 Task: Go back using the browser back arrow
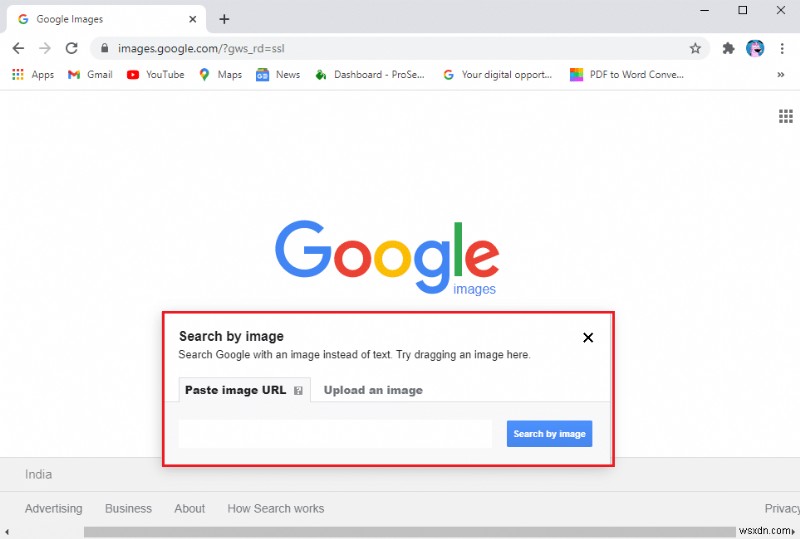18,48
